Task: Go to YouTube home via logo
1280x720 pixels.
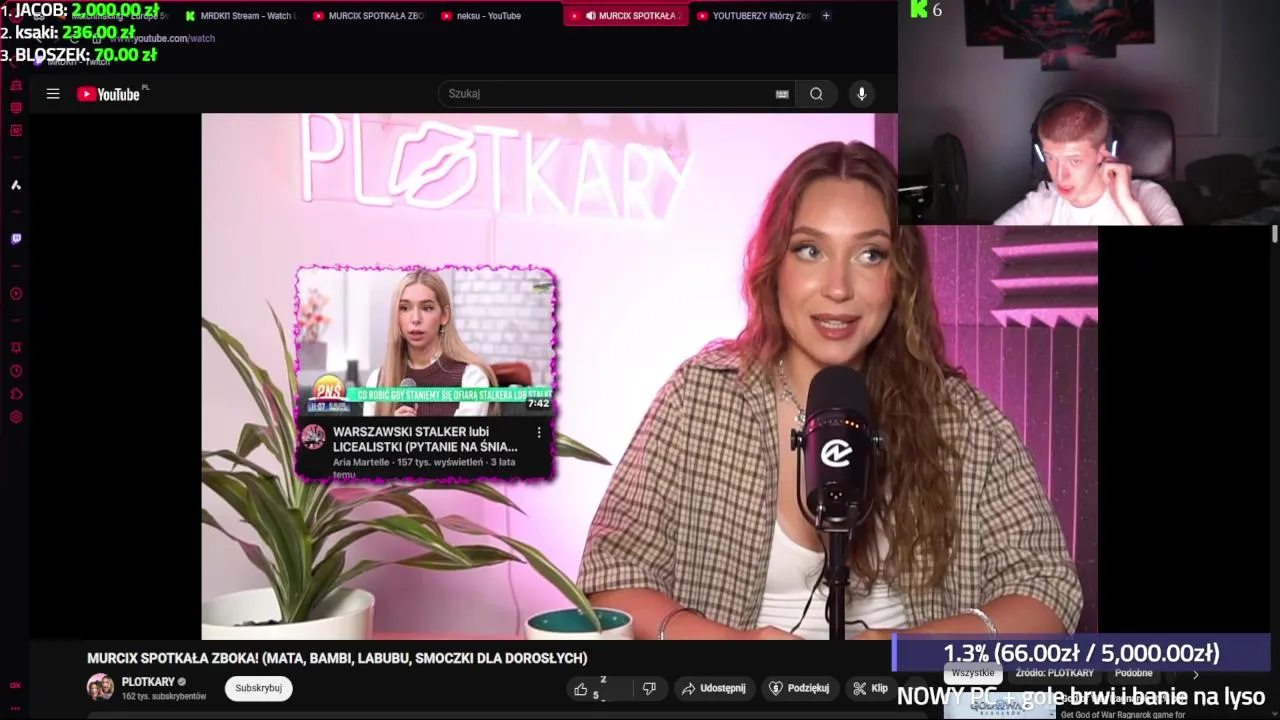Action: (109, 94)
